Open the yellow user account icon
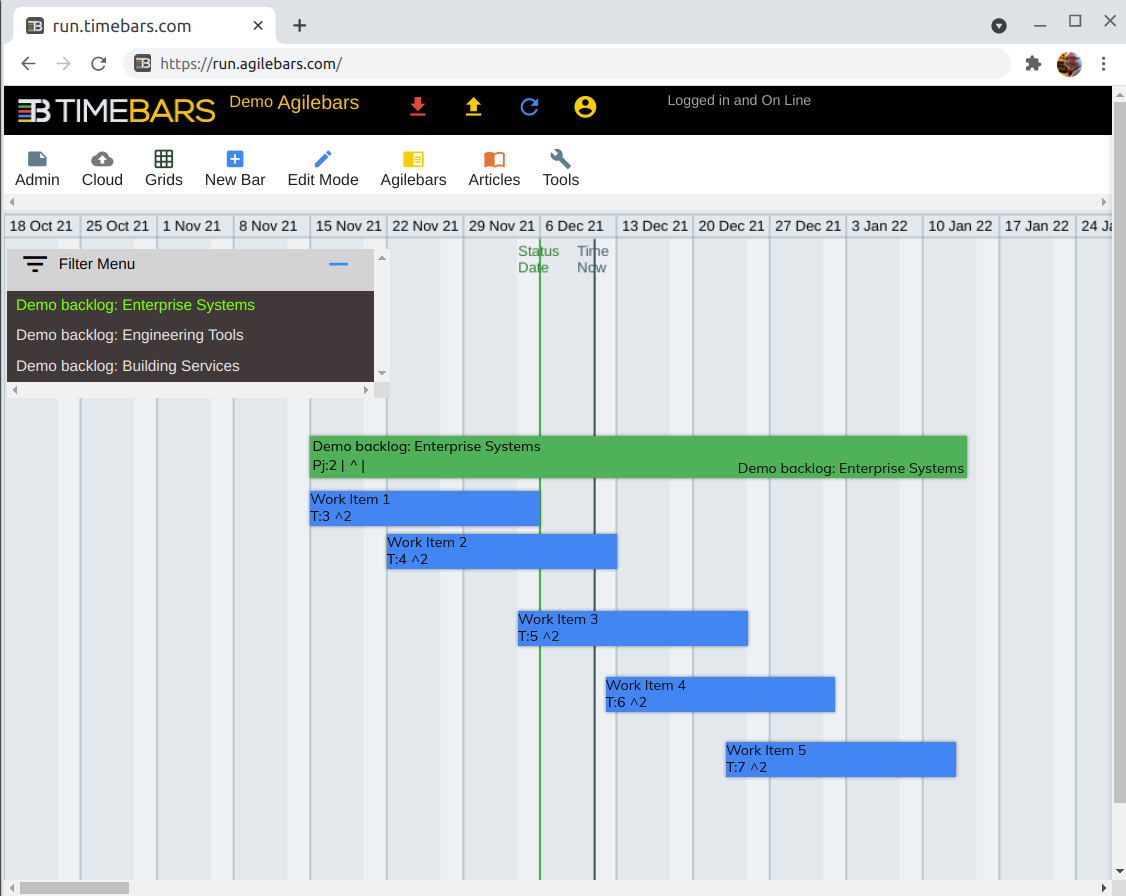This screenshot has width=1126, height=896. coord(585,107)
